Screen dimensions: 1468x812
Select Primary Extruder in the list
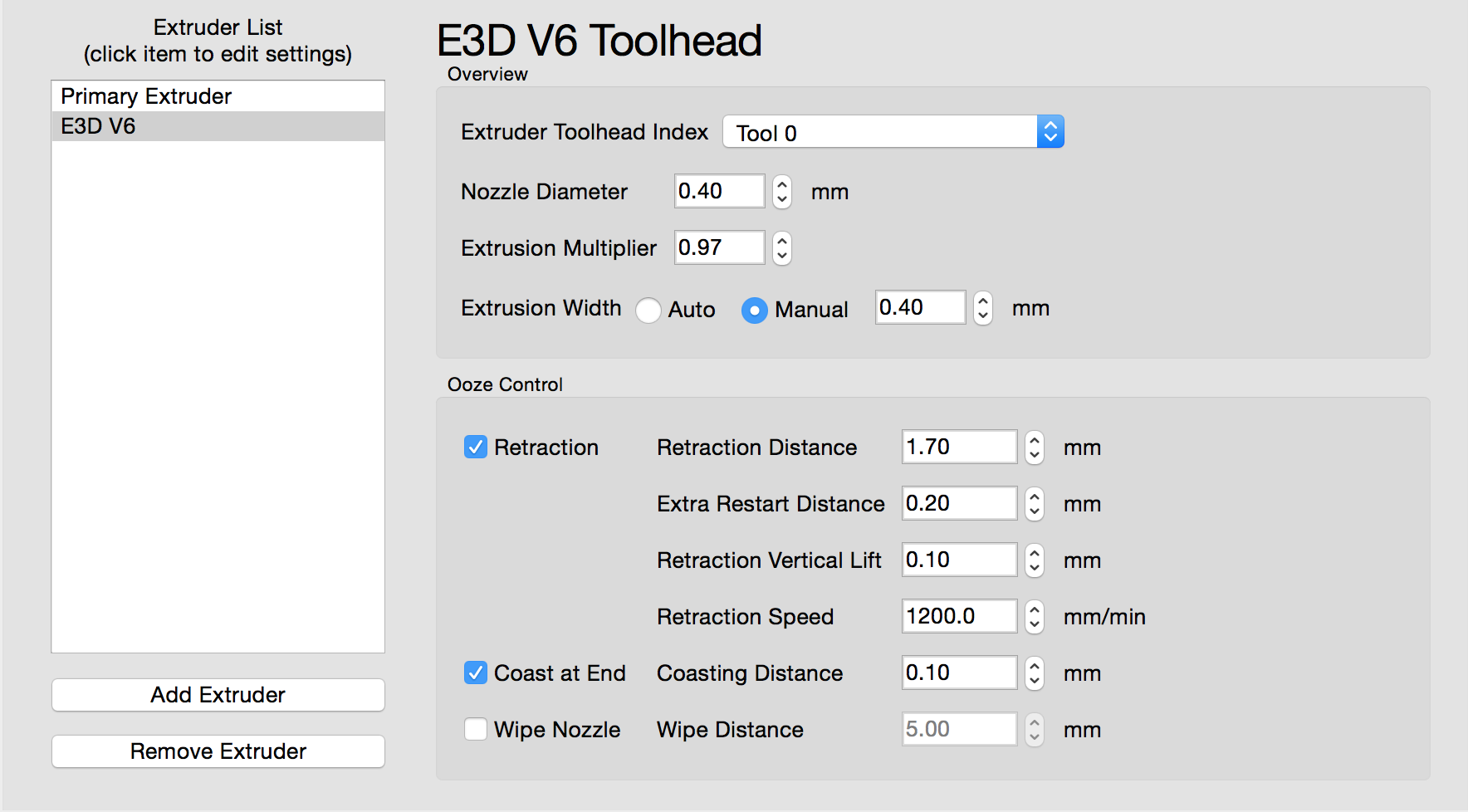(146, 96)
